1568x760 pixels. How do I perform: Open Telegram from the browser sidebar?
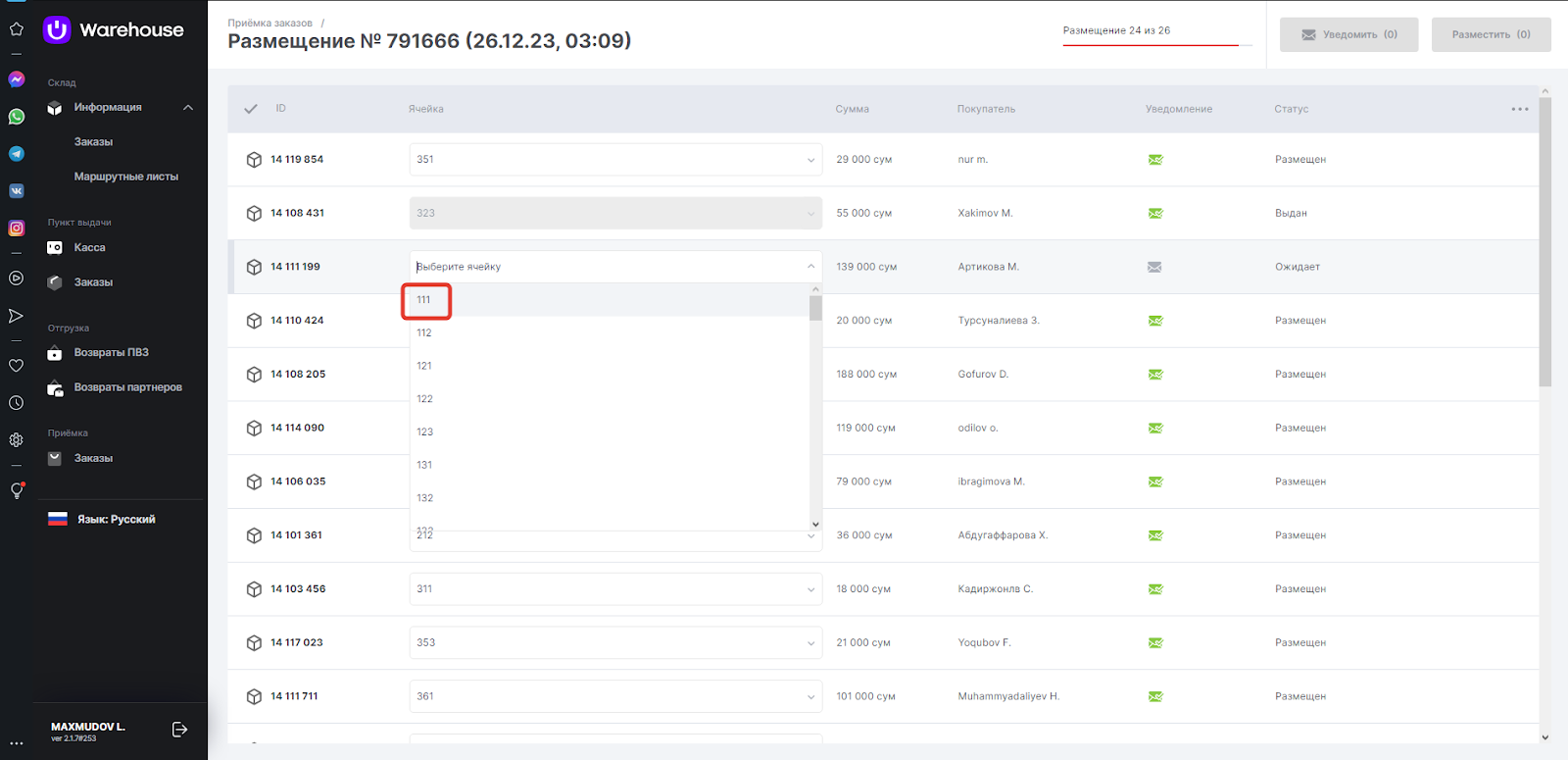[x=16, y=154]
